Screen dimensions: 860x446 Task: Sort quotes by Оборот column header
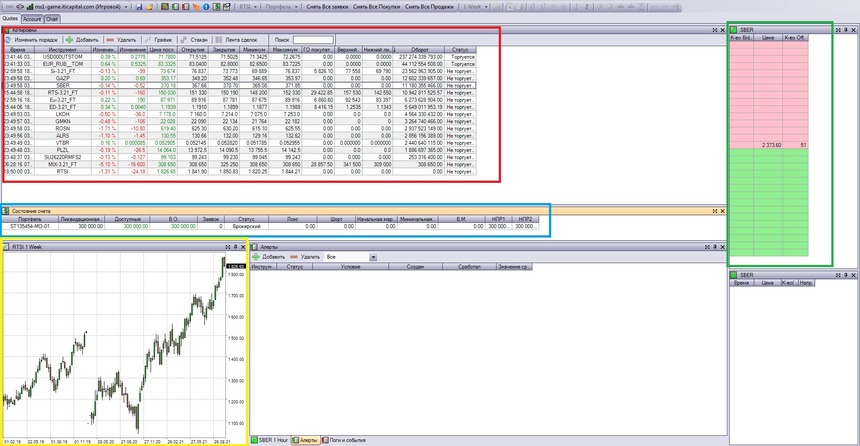click(x=420, y=49)
